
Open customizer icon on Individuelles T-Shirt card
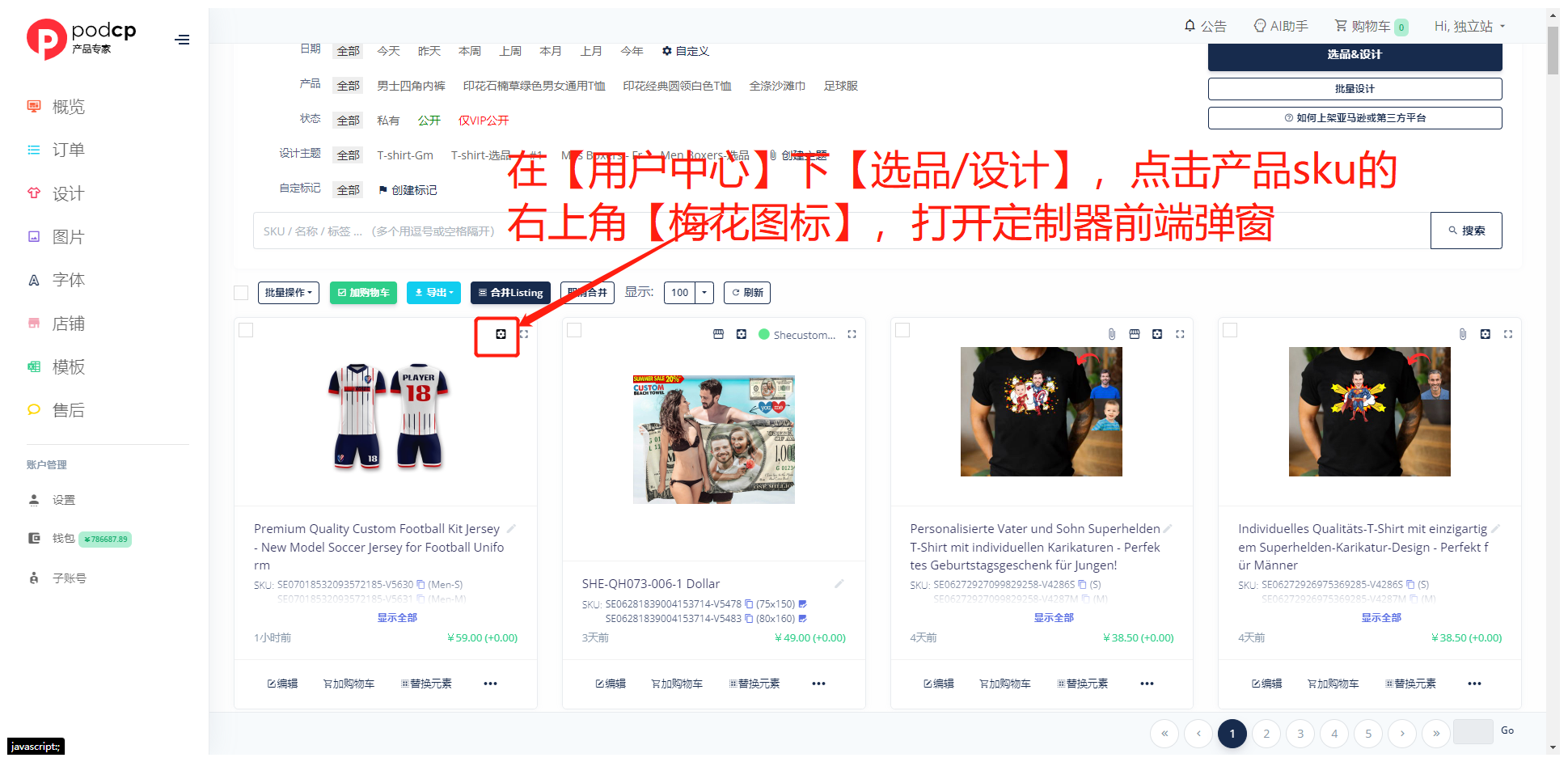[1486, 334]
